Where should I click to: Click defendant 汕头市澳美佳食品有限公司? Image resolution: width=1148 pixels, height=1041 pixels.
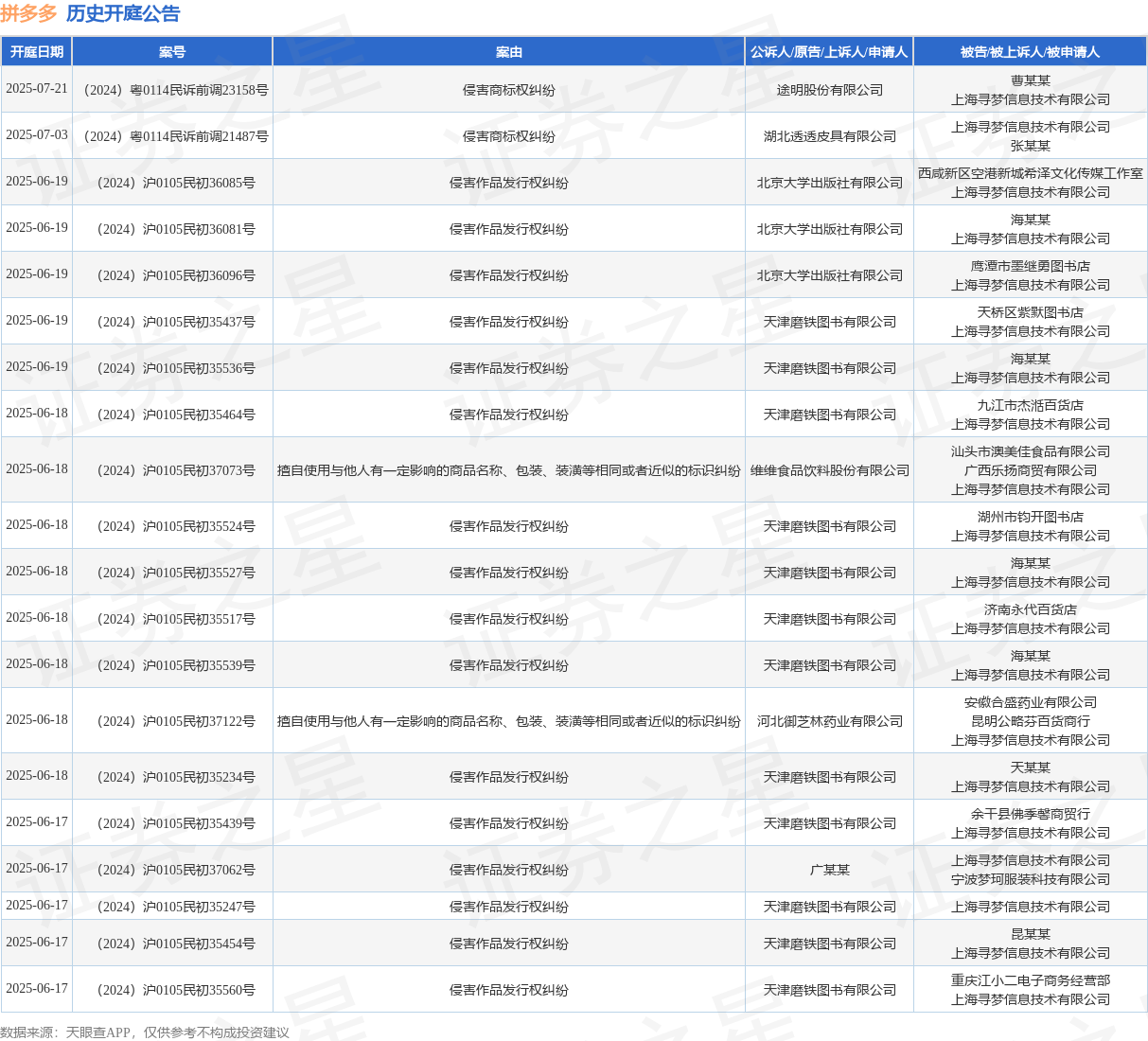click(x=1031, y=451)
